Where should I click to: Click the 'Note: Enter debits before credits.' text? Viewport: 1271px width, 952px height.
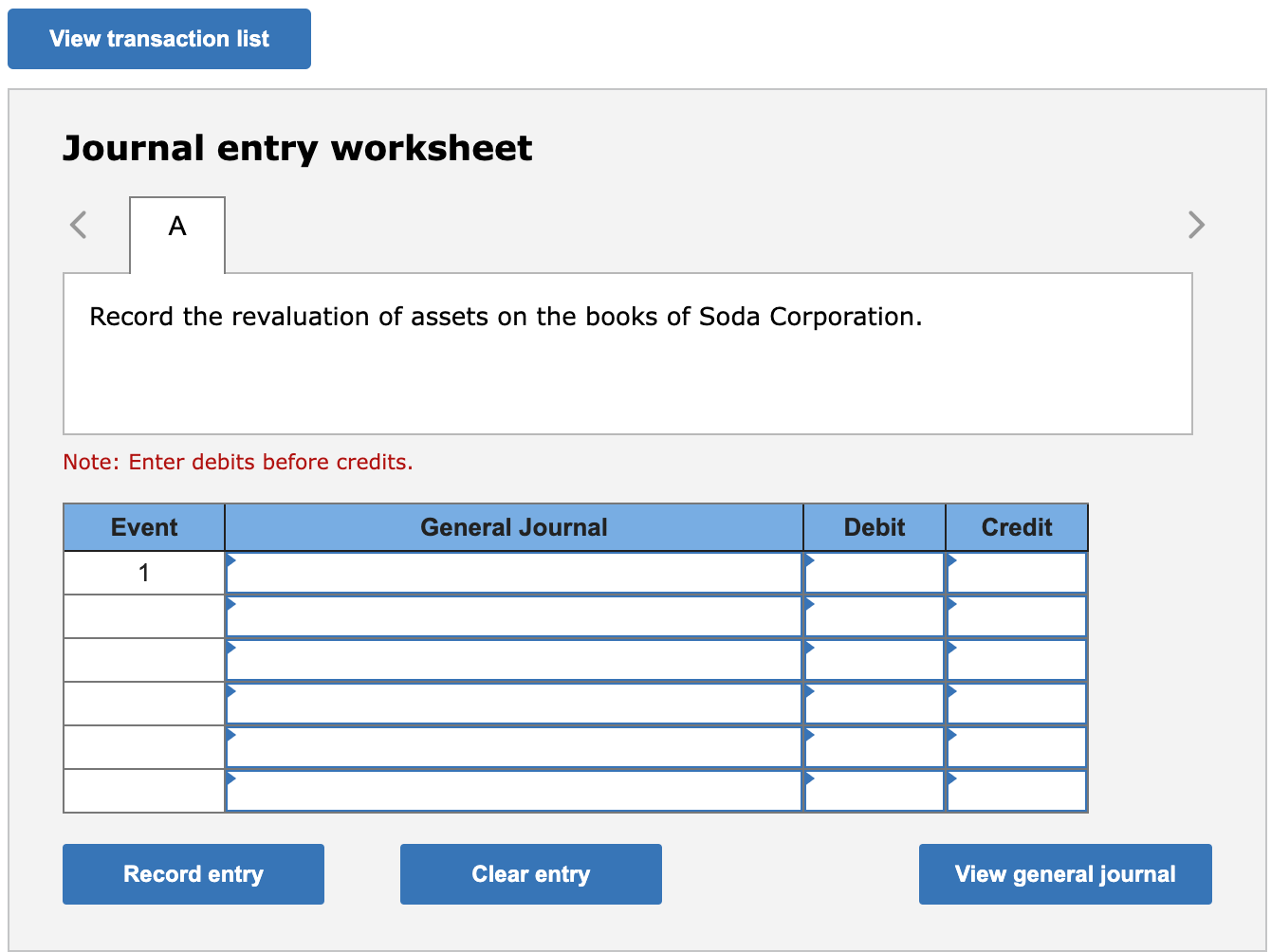tap(238, 462)
